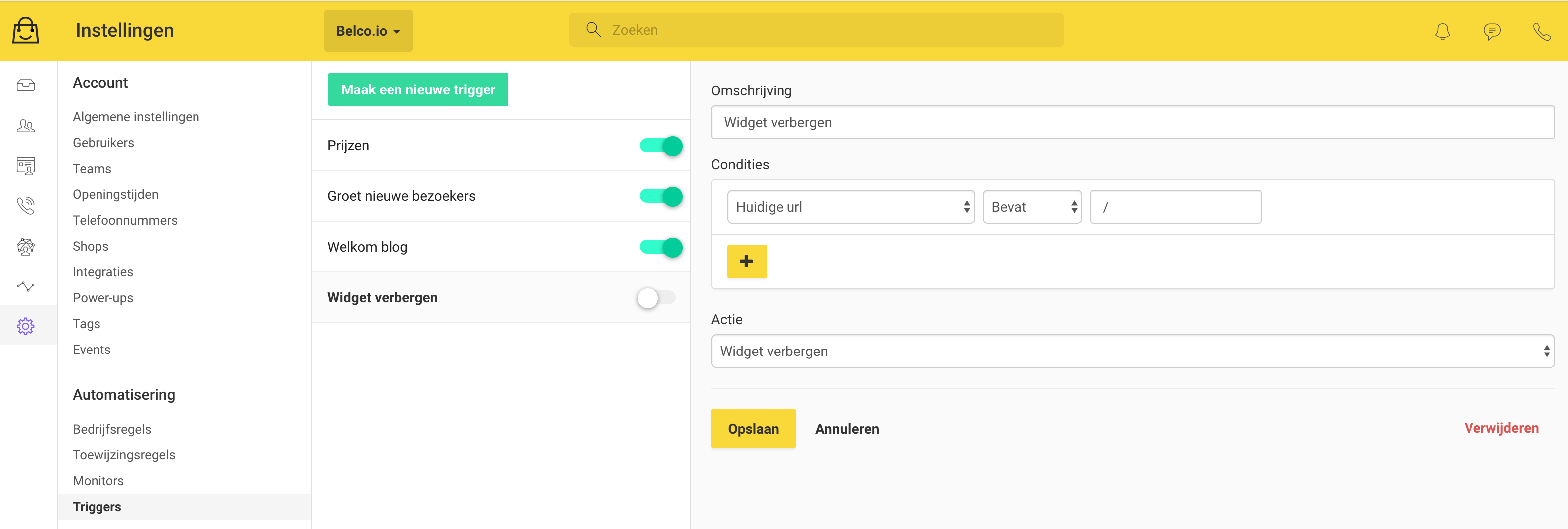Open the Huidige url condition dropdown
The image size is (1568, 529).
pyautogui.click(x=850, y=207)
